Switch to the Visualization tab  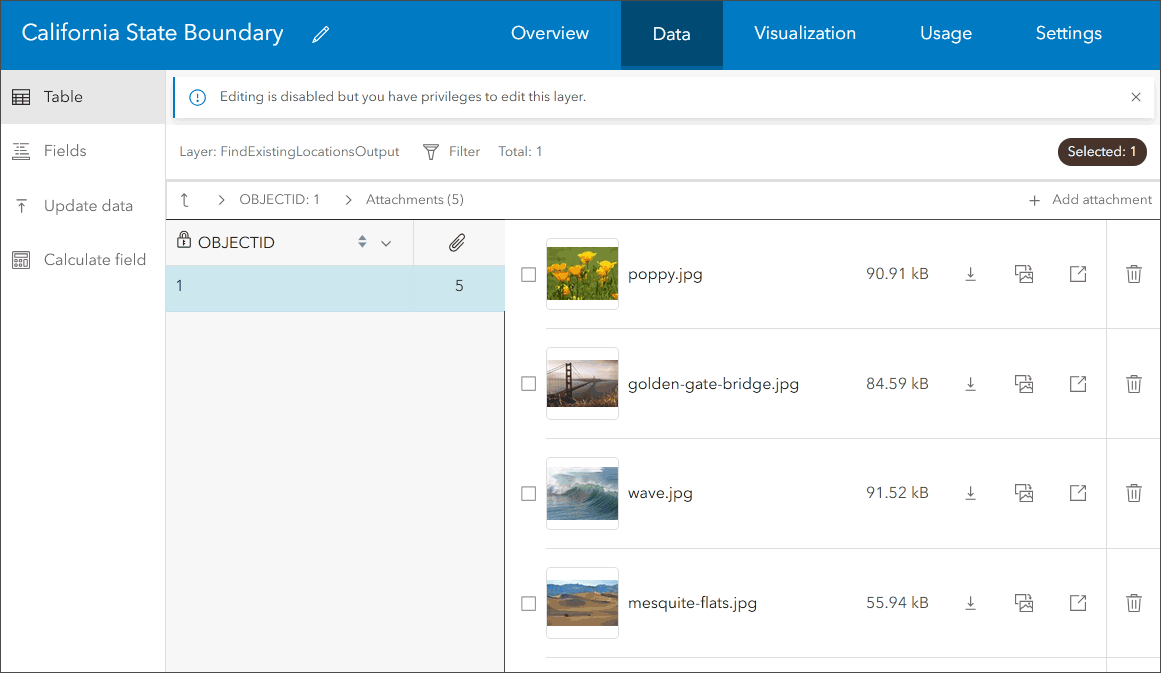pyautogui.click(x=804, y=33)
